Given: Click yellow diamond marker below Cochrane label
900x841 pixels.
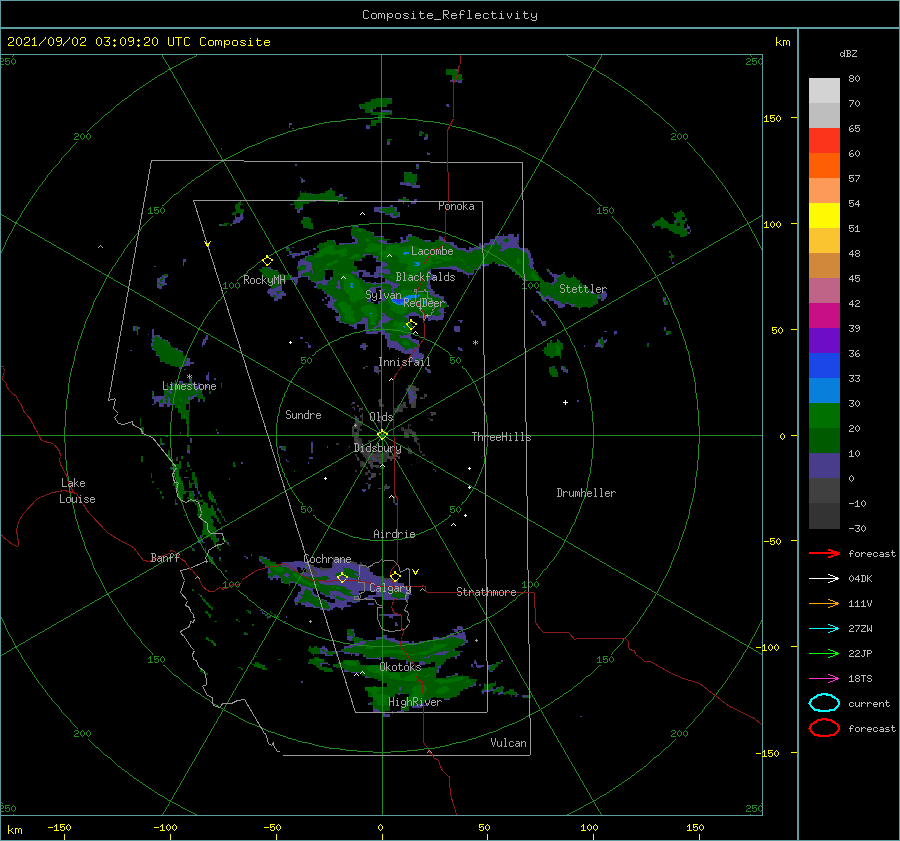Looking at the screenshot, I should (342, 577).
